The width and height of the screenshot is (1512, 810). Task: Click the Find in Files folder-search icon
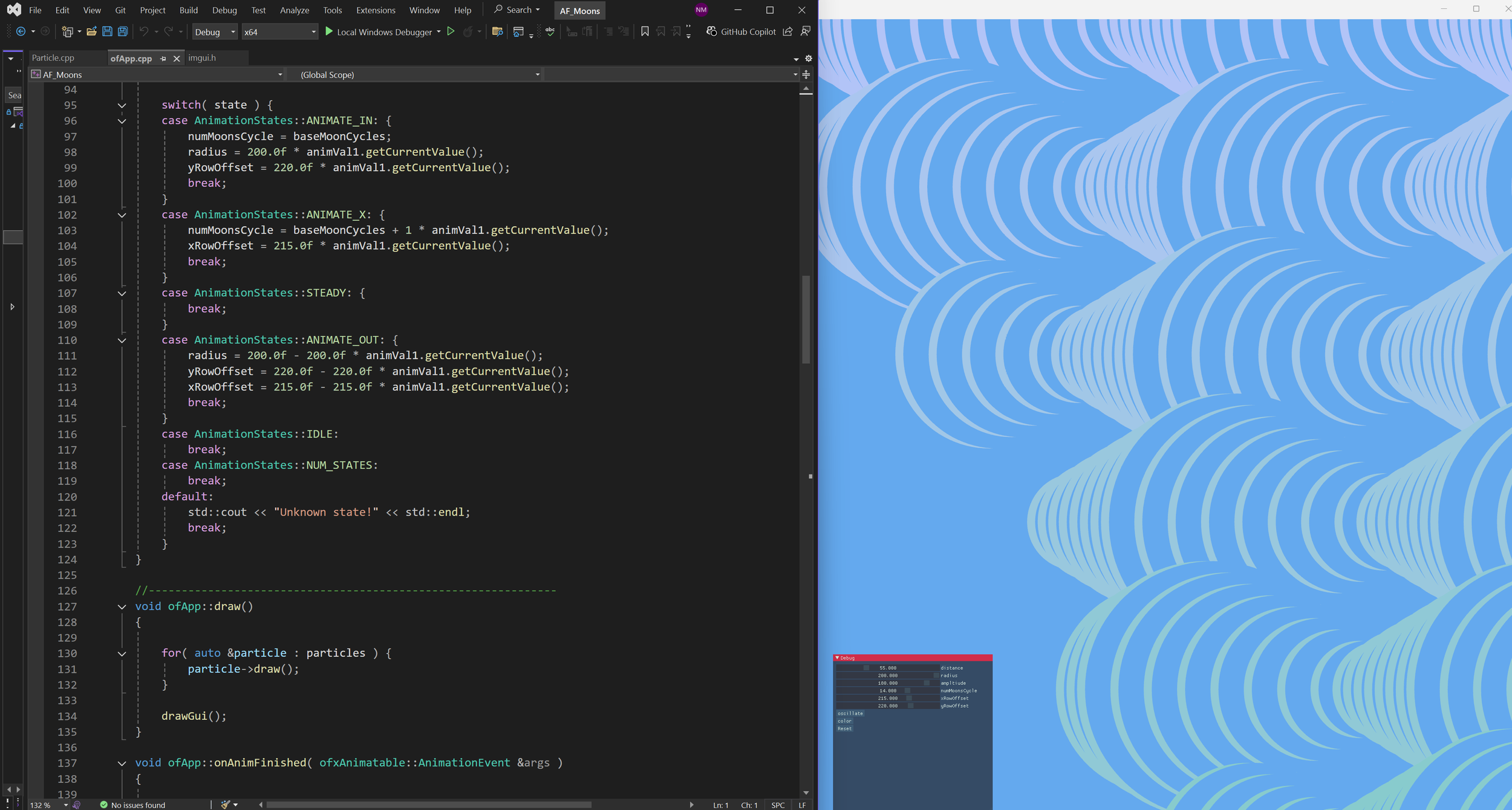pyautogui.click(x=497, y=31)
